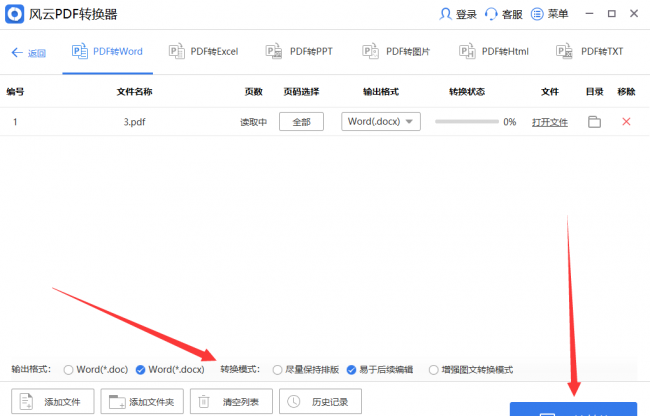
Task: Open output folder icon for 3.pdf
Action: (594, 122)
